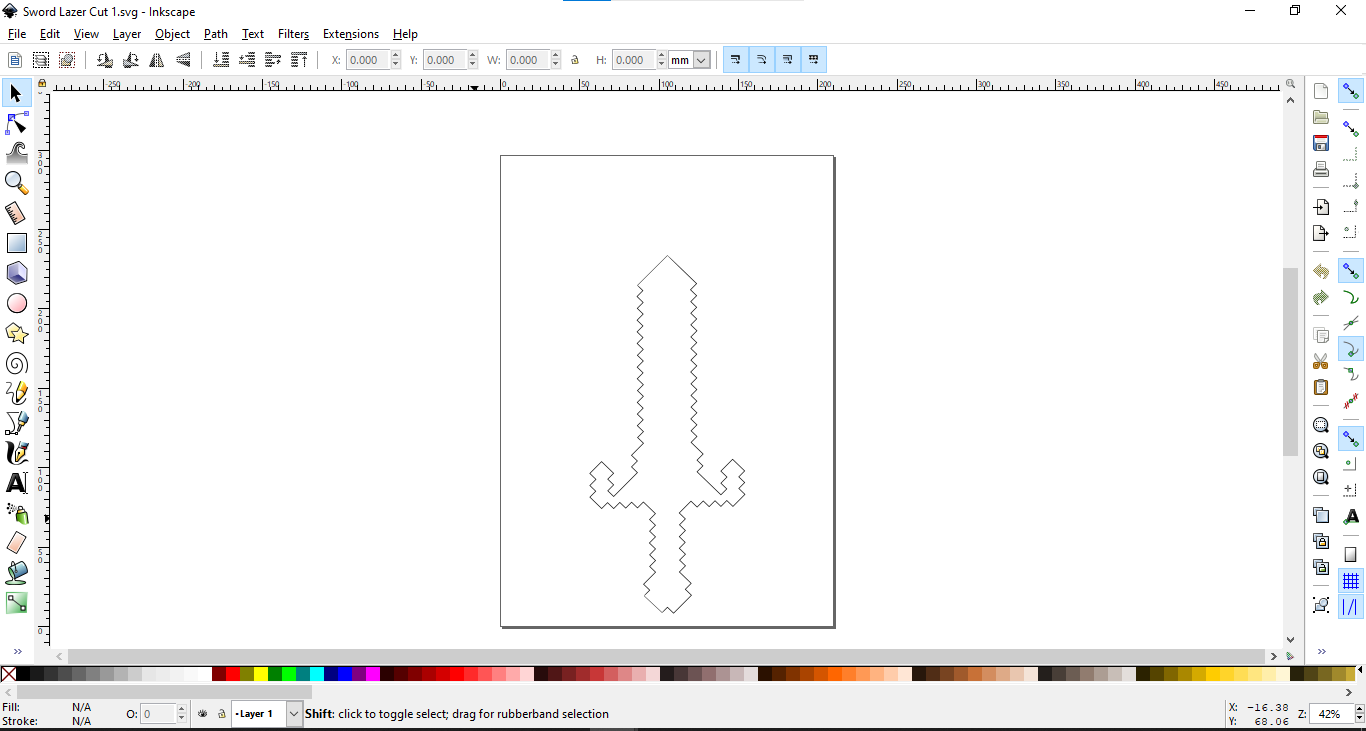The image size is (1366, 731).
Task: Select the Measure ruler tool
Action: click(16, 213)
